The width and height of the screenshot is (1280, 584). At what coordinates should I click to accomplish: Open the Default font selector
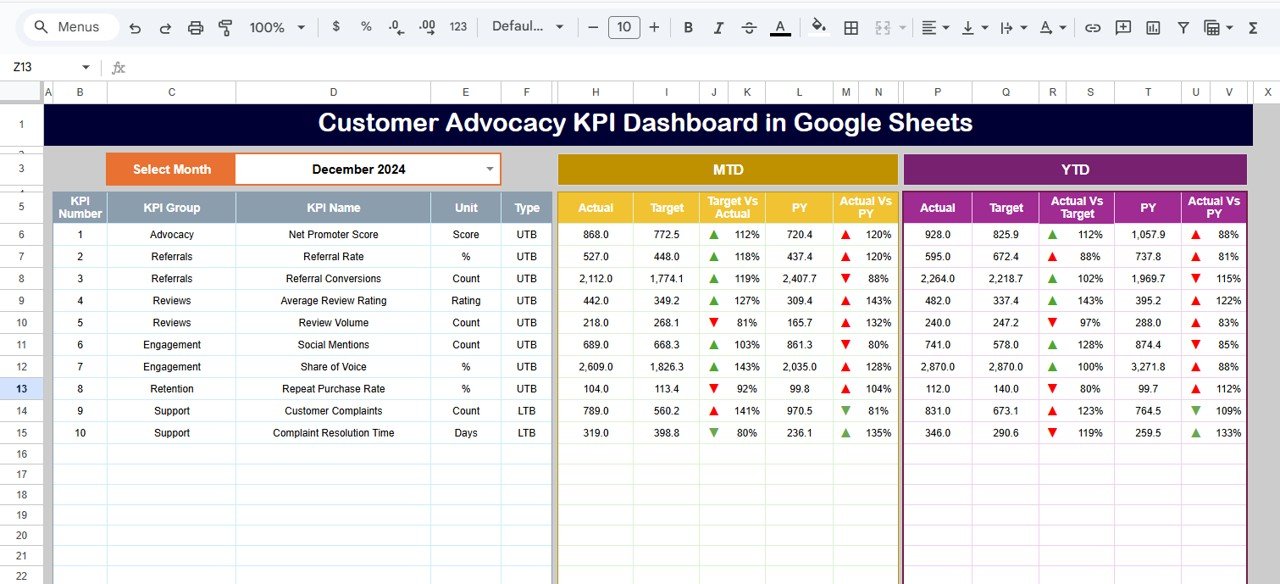[527, 27]
